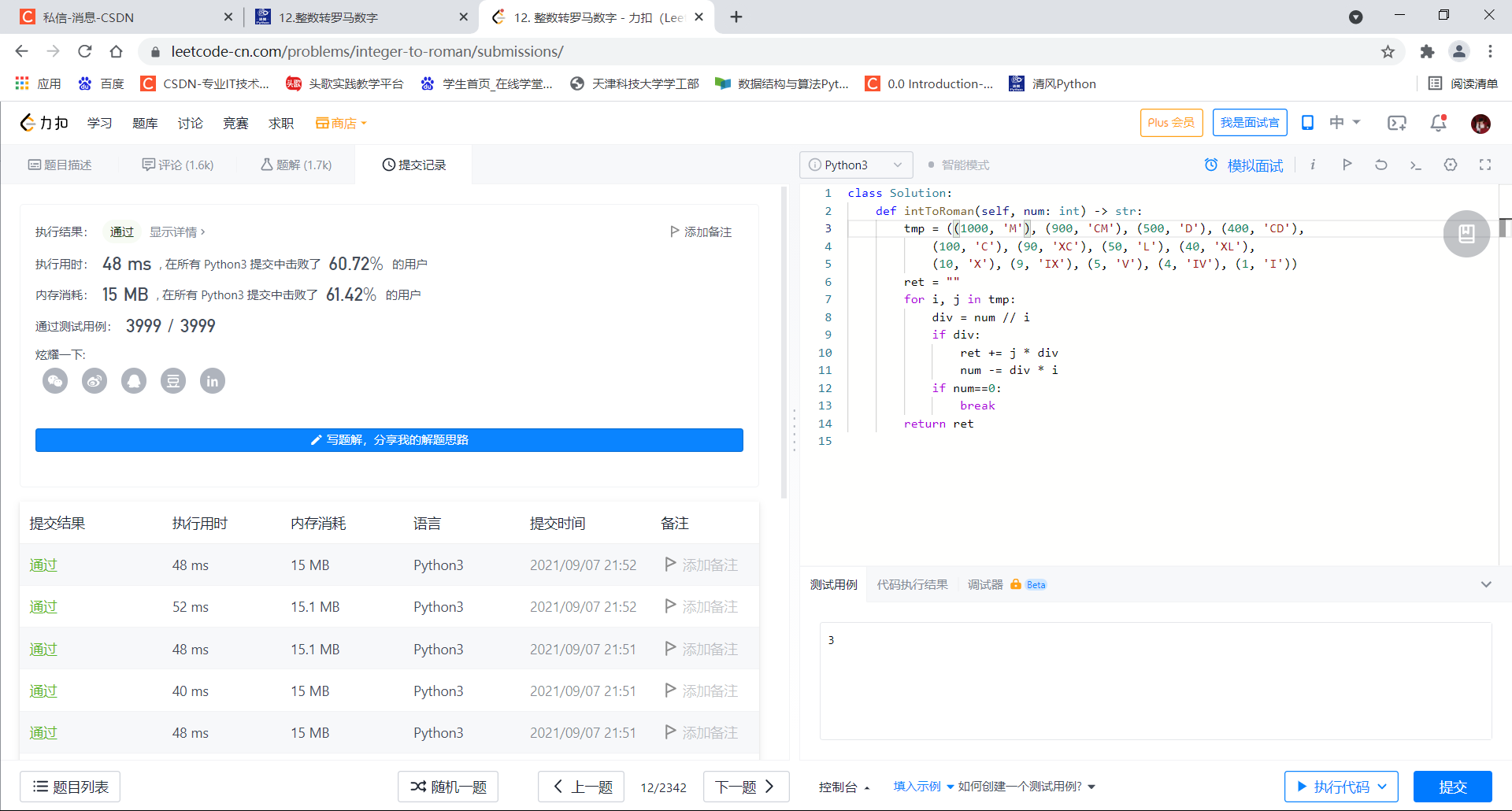Enter fullscreen editor mode
This screenshot has height=811, width=1512.
(1485, 165)
